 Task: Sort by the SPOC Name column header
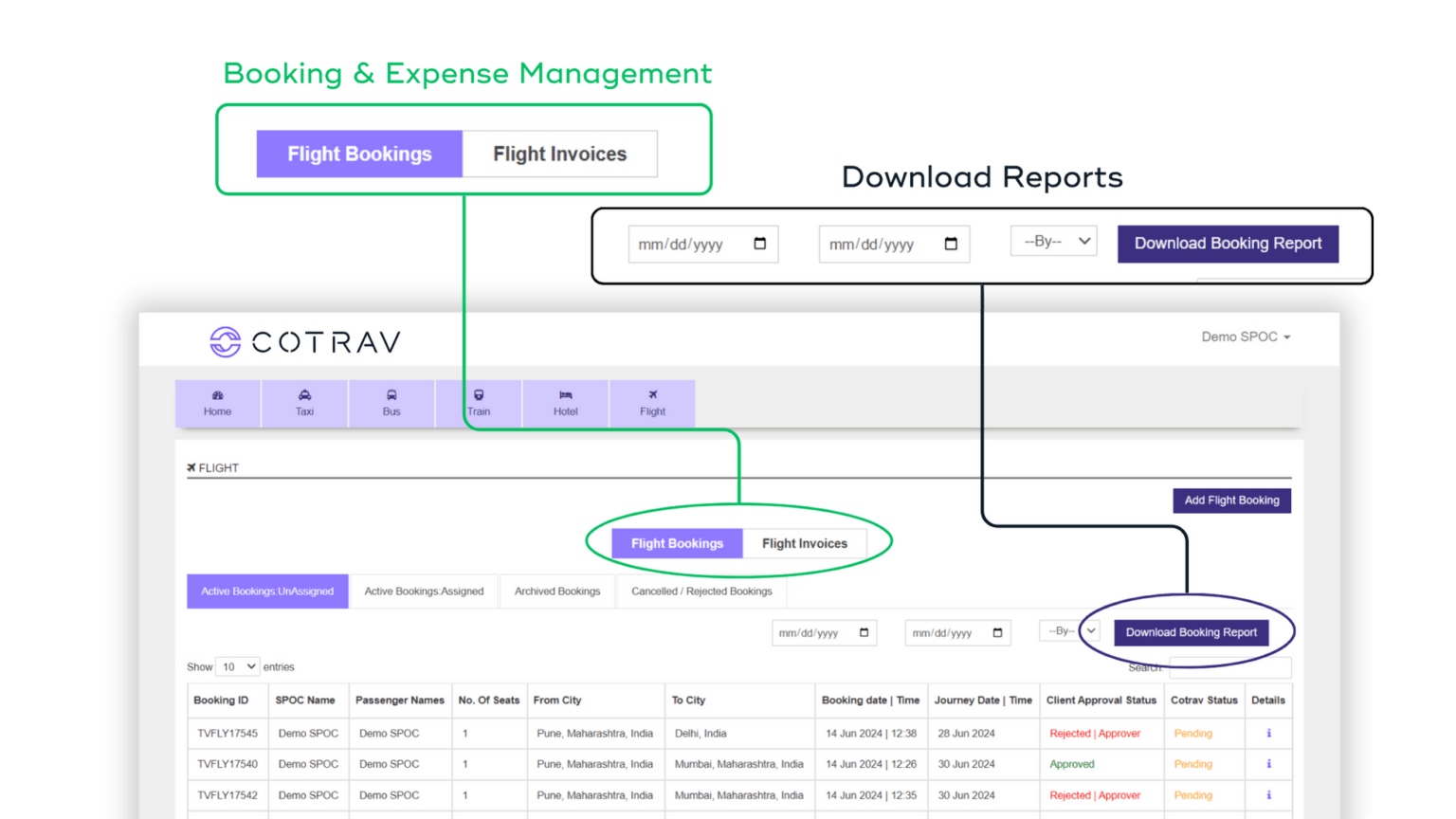coord(308,701)
